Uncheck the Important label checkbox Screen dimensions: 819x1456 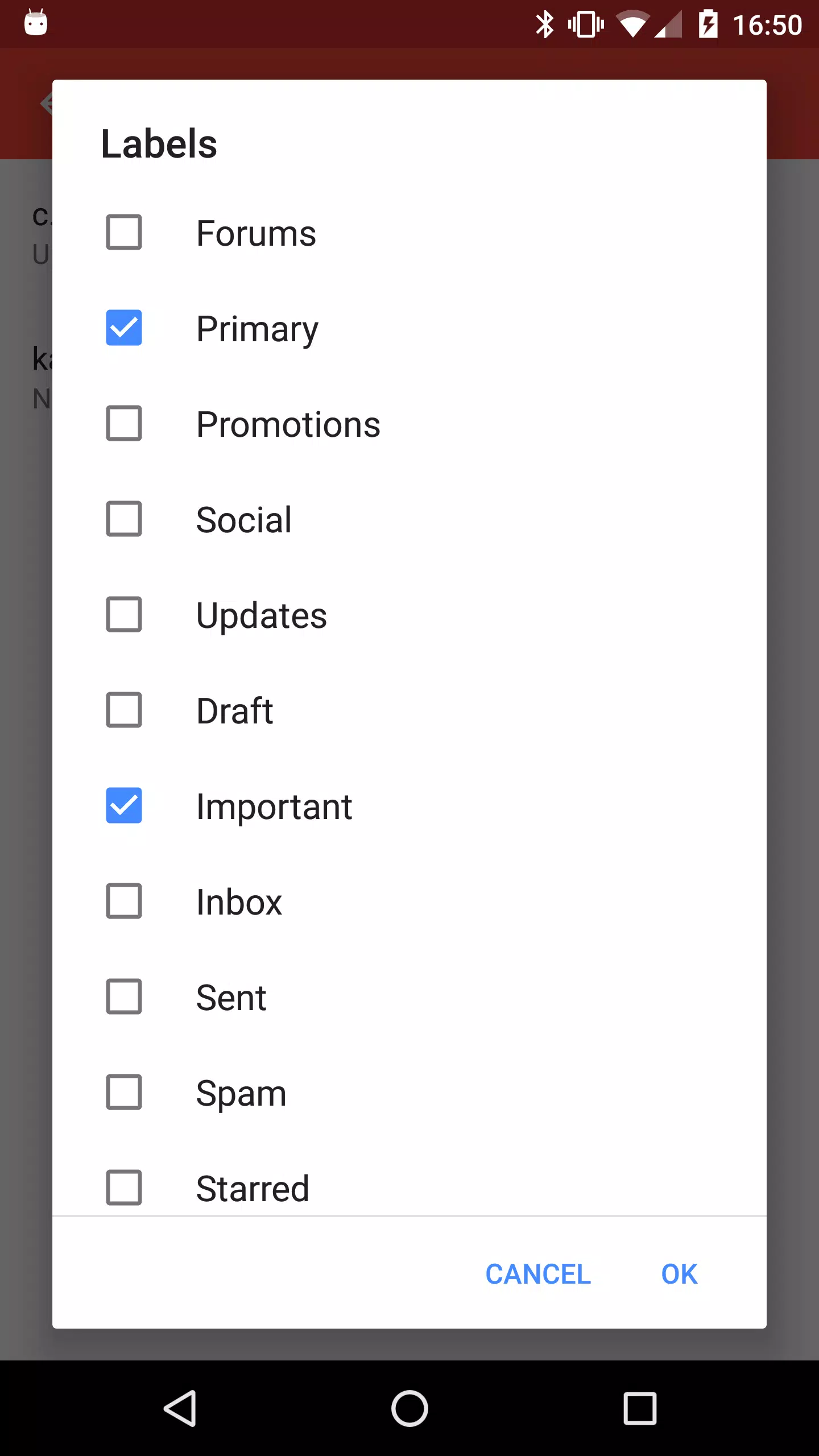124,805
